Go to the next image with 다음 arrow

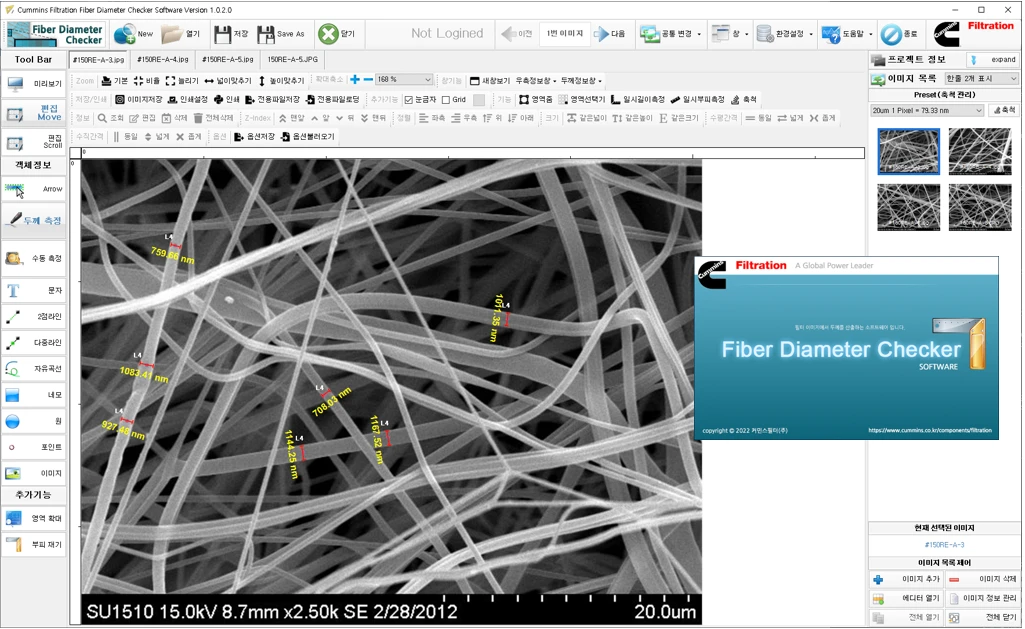(x=609, y=33)
